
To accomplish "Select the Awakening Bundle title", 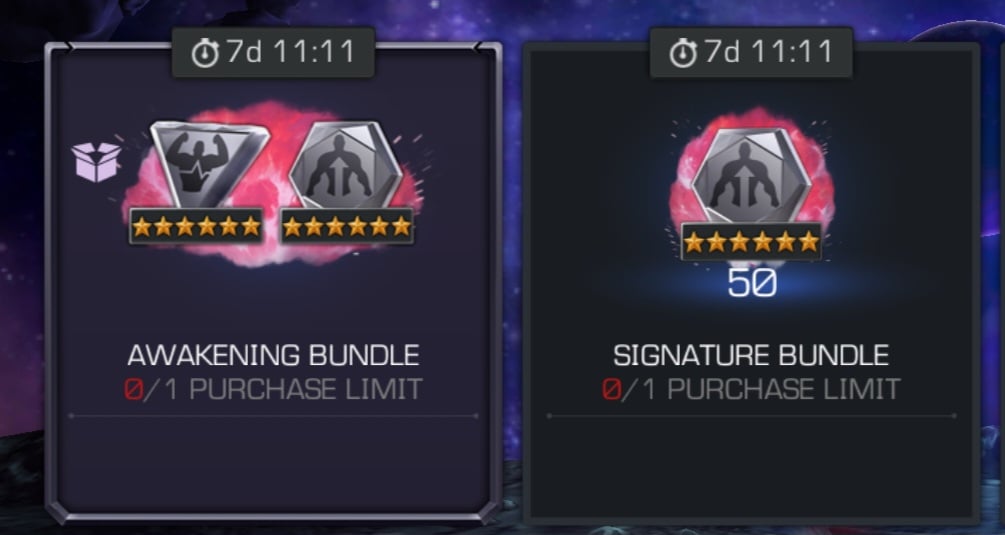I will 274,356.
